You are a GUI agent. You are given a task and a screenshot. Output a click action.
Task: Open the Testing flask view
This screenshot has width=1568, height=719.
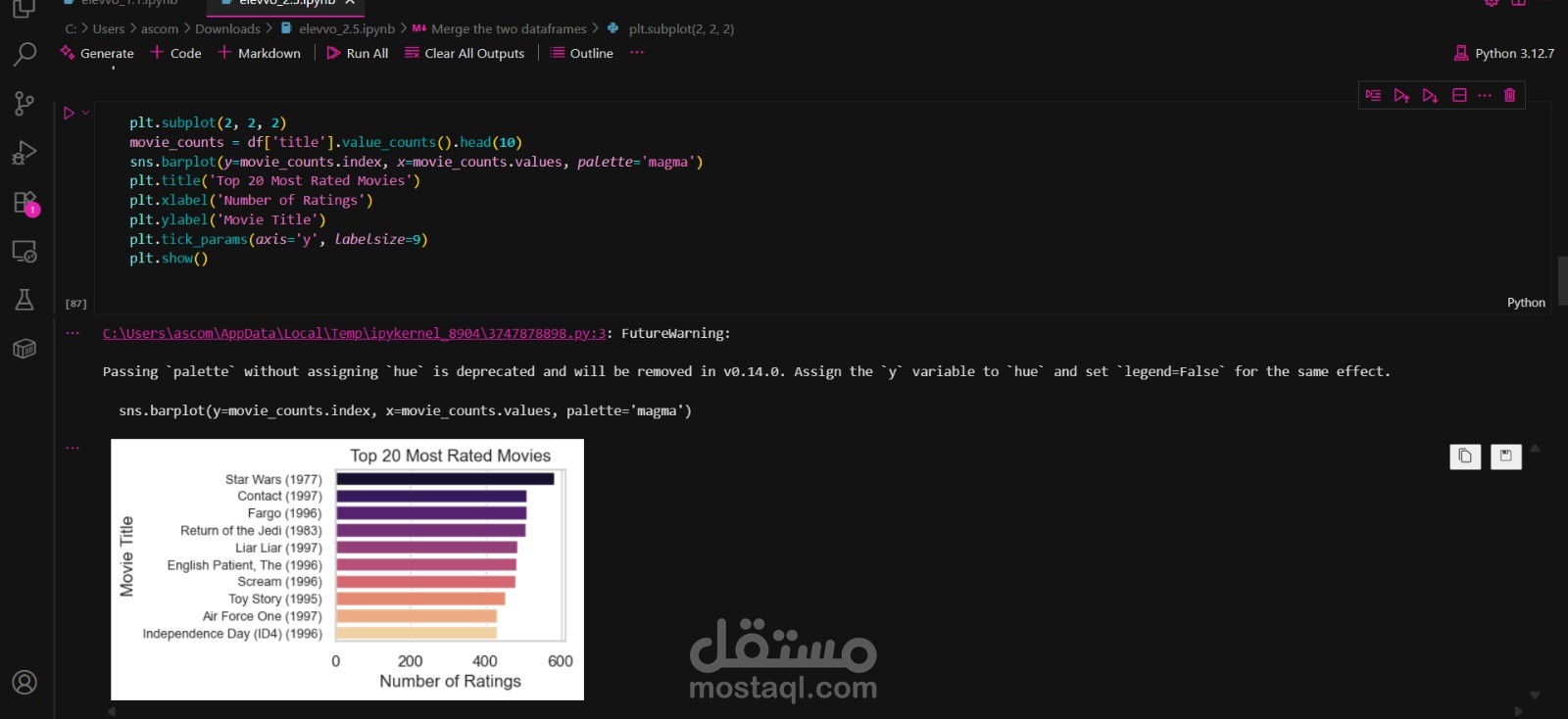pyautogui.click(x=24, y=300)
